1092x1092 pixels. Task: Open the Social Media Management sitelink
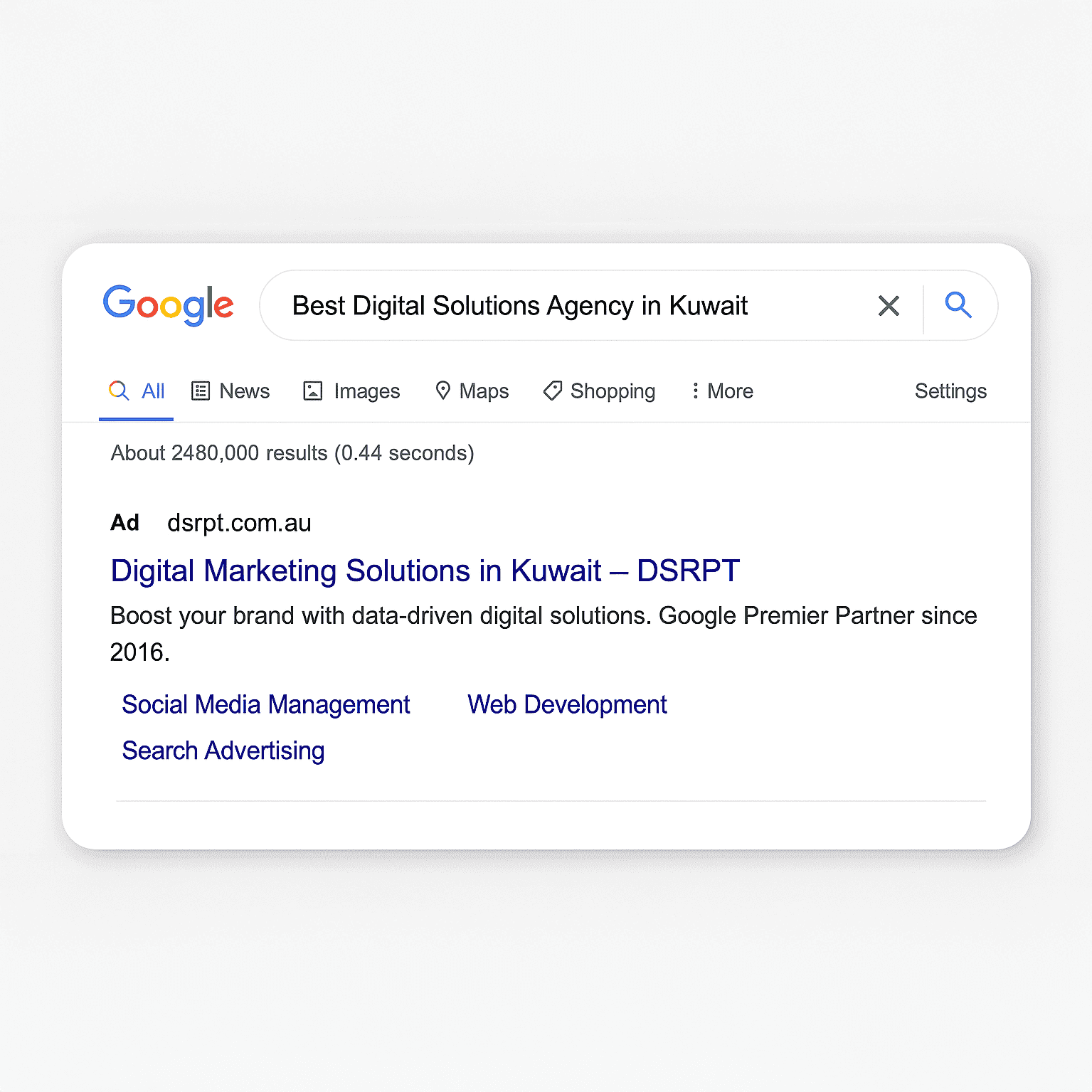tap(266, 704)
